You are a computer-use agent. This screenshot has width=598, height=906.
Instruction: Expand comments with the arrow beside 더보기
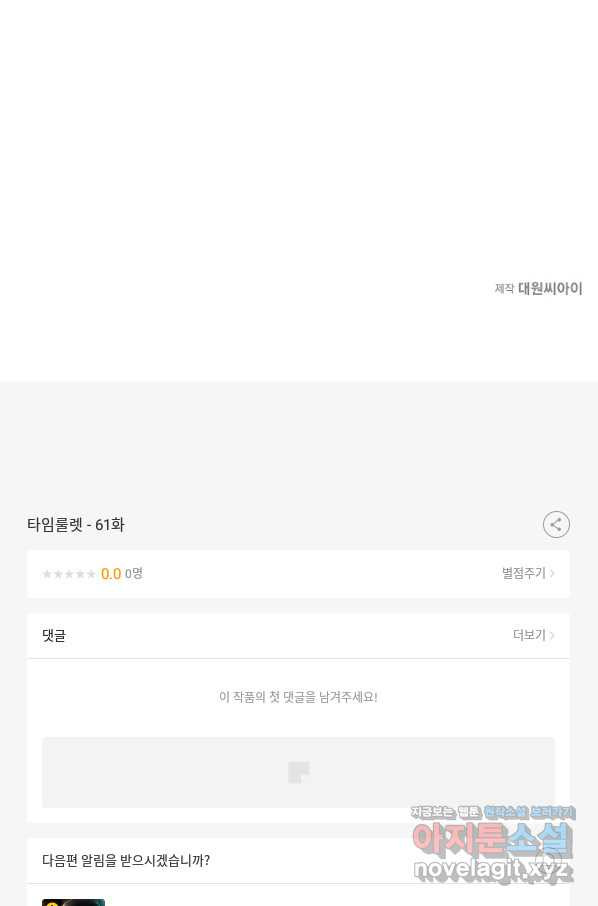pos(552,635)
